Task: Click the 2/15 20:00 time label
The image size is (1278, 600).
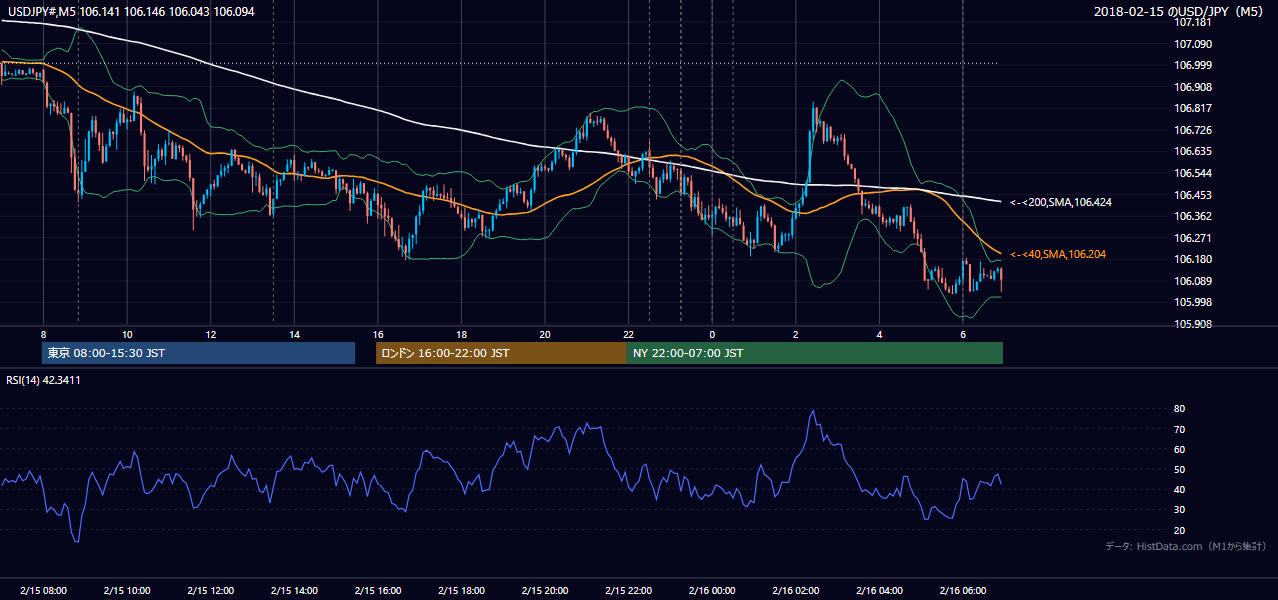Action: tap(545, 591)
